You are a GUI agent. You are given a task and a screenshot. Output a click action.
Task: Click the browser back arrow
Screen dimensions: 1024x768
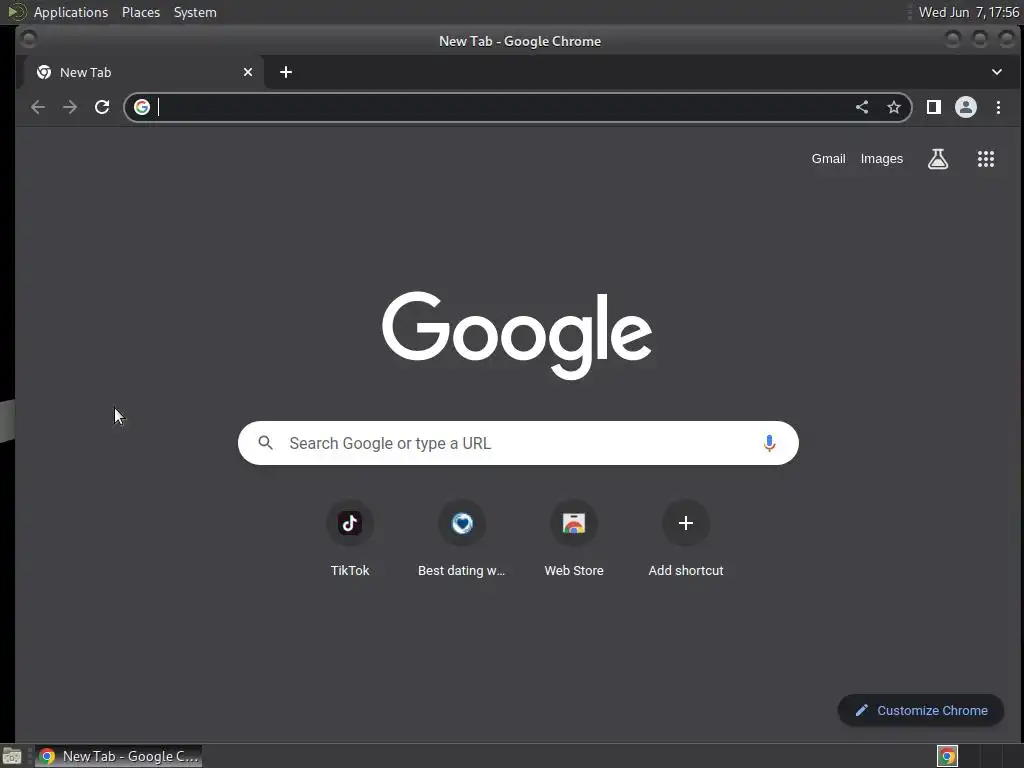tap(38, 107)
